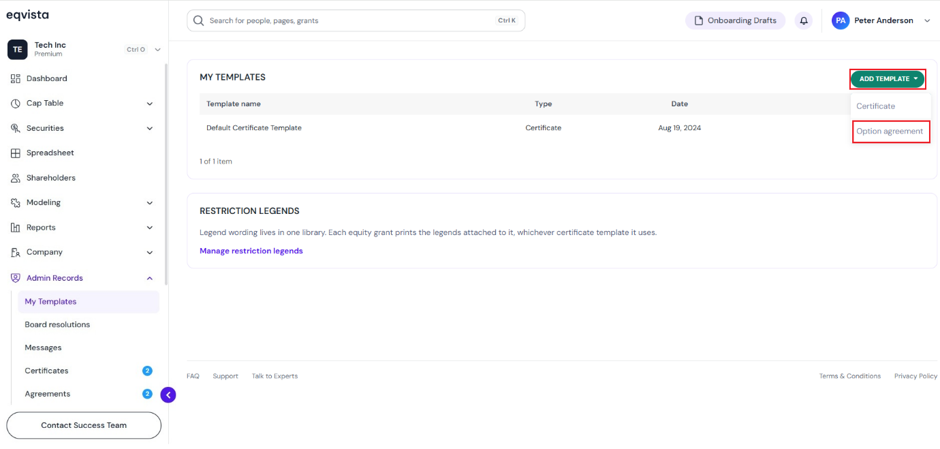Open My Templates in sidebar
The height and width of the screenshot is (449, 940).
point(89,302)
